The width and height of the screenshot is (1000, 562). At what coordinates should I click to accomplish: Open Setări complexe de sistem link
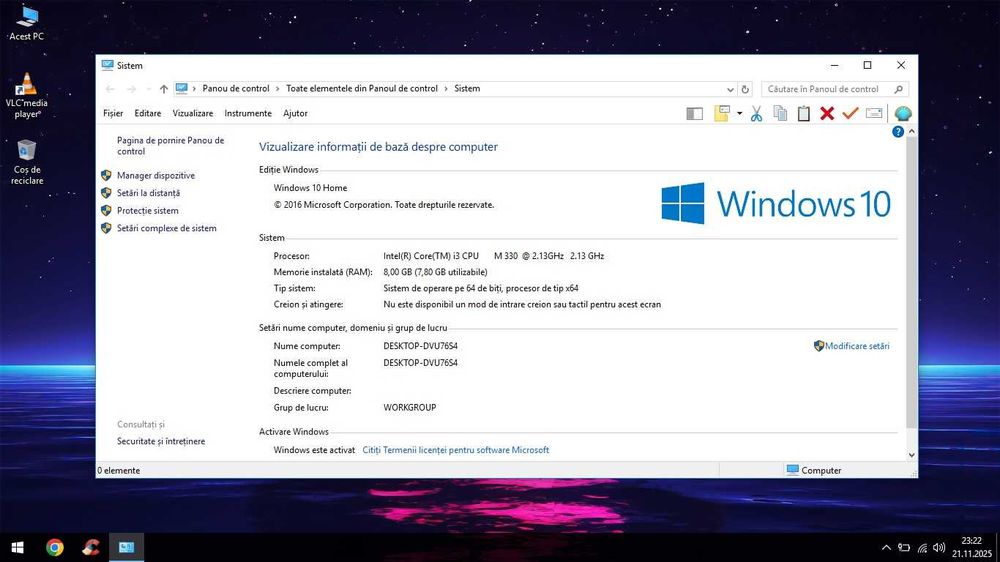coord(166,228)
